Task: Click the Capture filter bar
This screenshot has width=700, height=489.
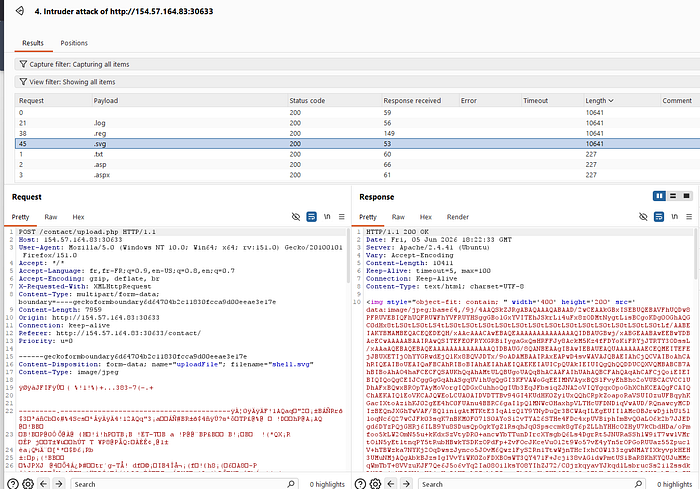Action: [357, 64]
